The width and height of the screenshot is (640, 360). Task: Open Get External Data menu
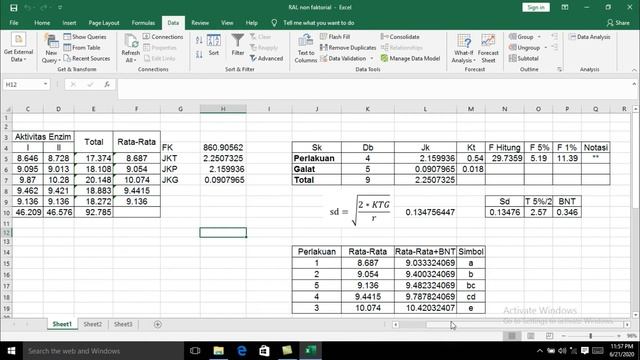tap(18, 48)
